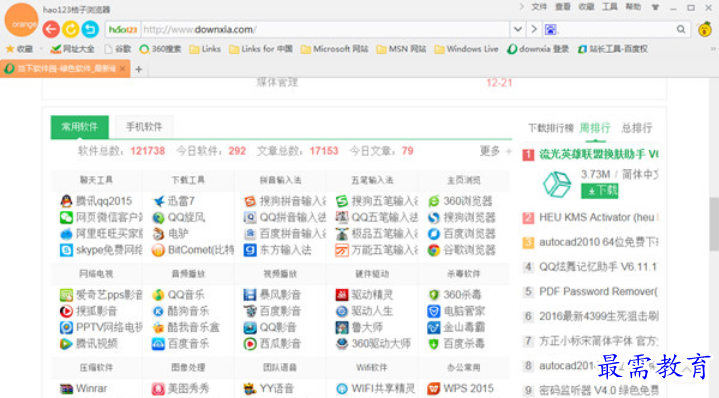Click the 美图秀秀 icon

[158, 389]
